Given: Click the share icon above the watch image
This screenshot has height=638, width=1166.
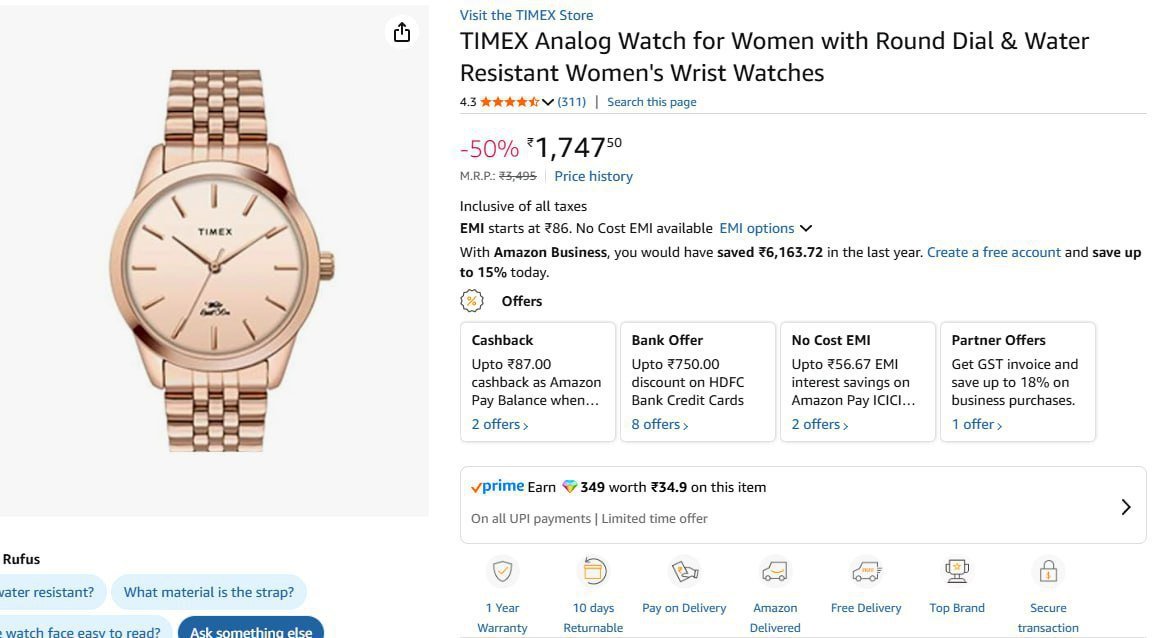Looking at the screenshot, I should 402,33.
